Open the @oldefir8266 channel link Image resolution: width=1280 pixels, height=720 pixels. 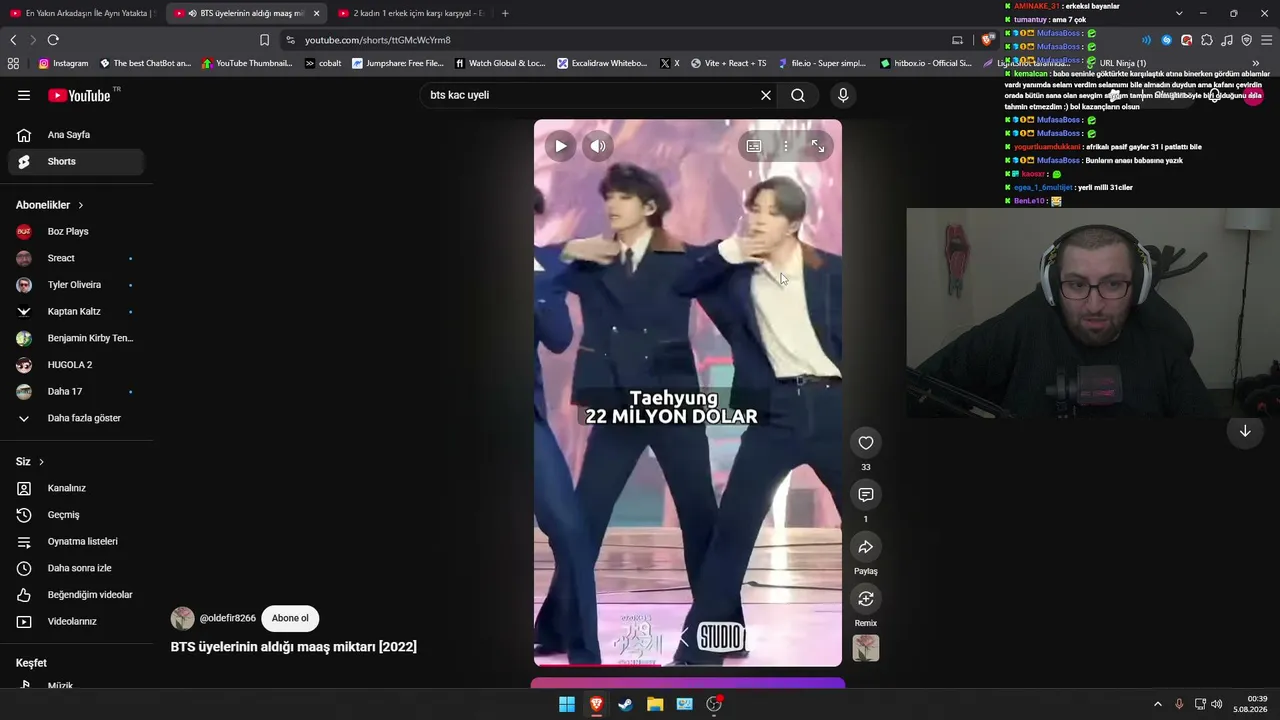click(228, 618)
